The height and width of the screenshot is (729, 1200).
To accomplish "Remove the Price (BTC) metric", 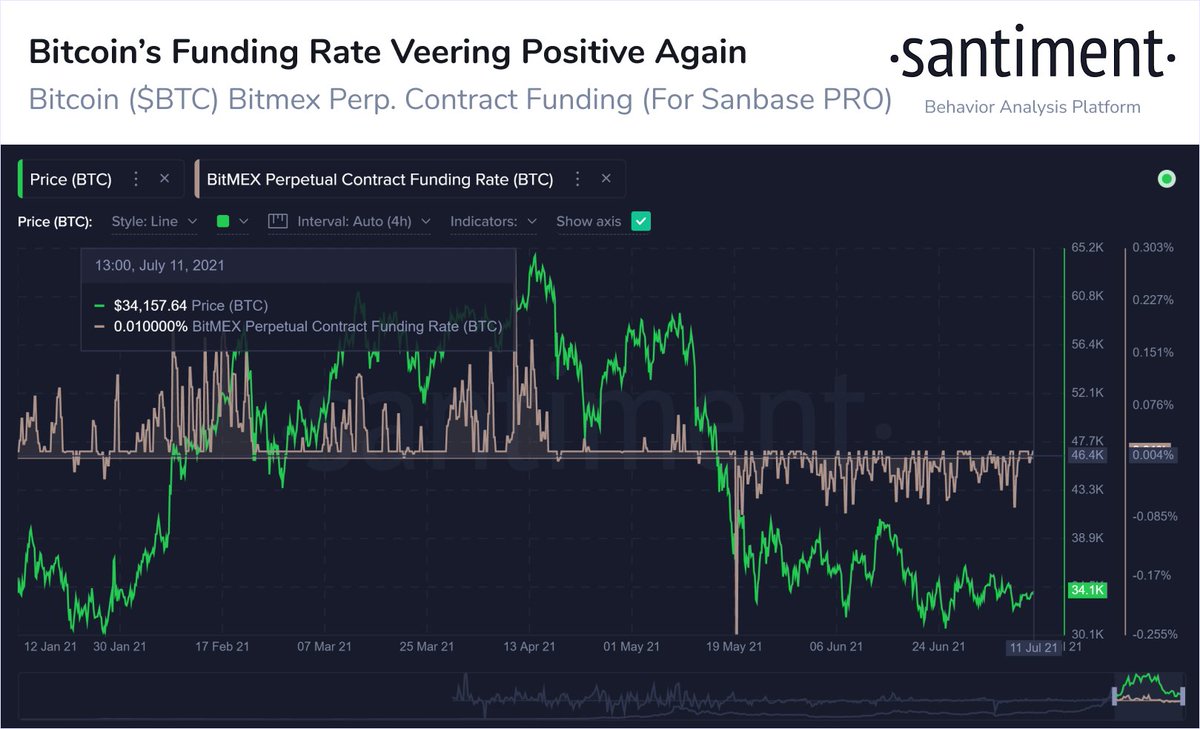I will pos(165,180).
